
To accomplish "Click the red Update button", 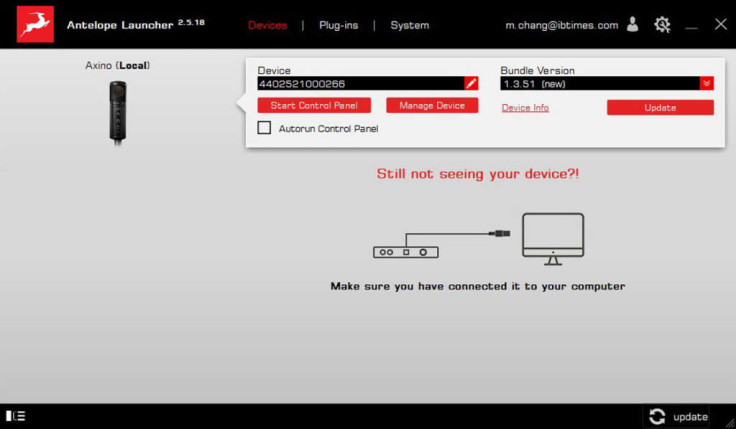I will (660, 107).
